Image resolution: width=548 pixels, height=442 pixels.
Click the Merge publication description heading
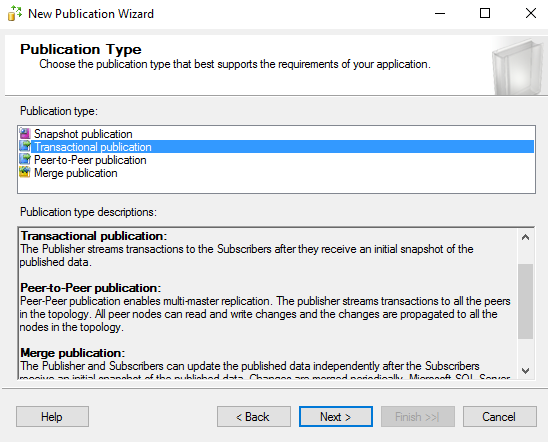72,353
